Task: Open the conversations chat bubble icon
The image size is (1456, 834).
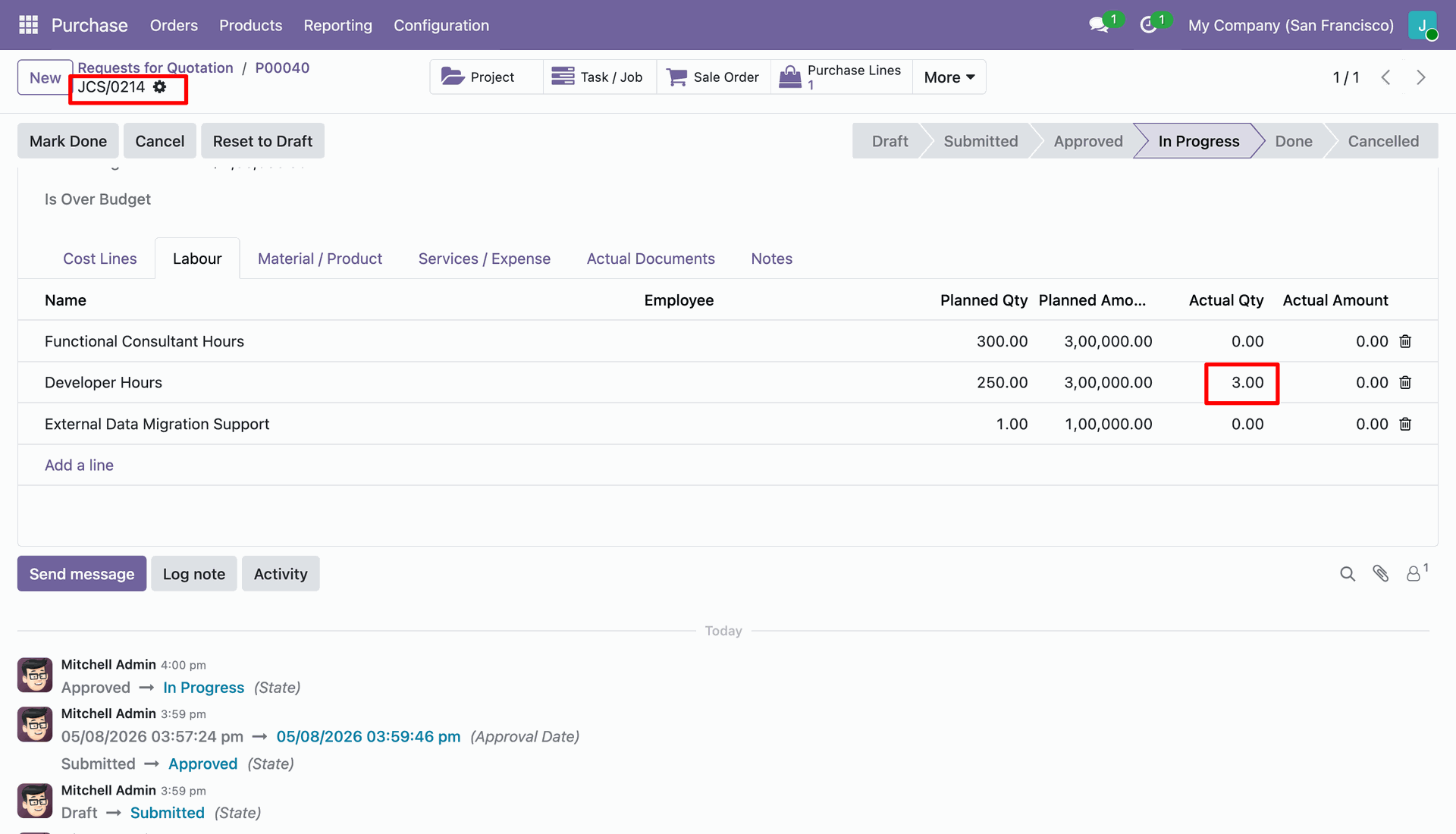Action: (1098, 25)
